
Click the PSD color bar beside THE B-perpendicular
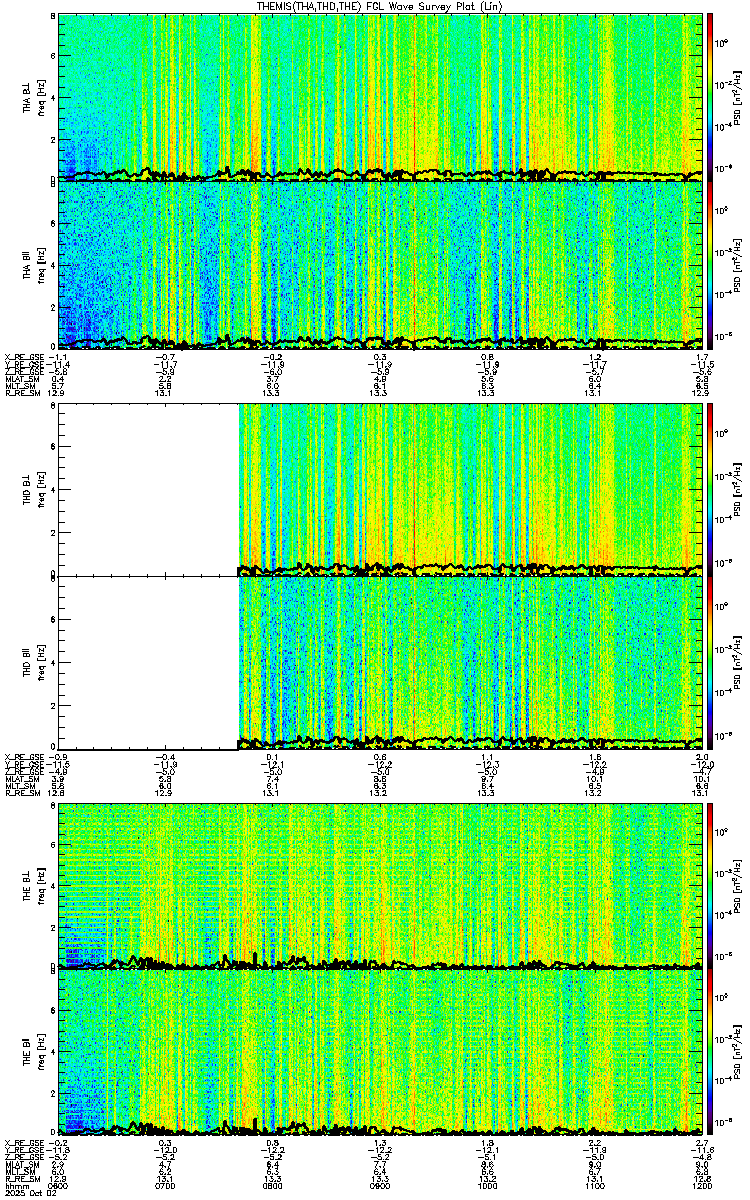pos(710,886)
